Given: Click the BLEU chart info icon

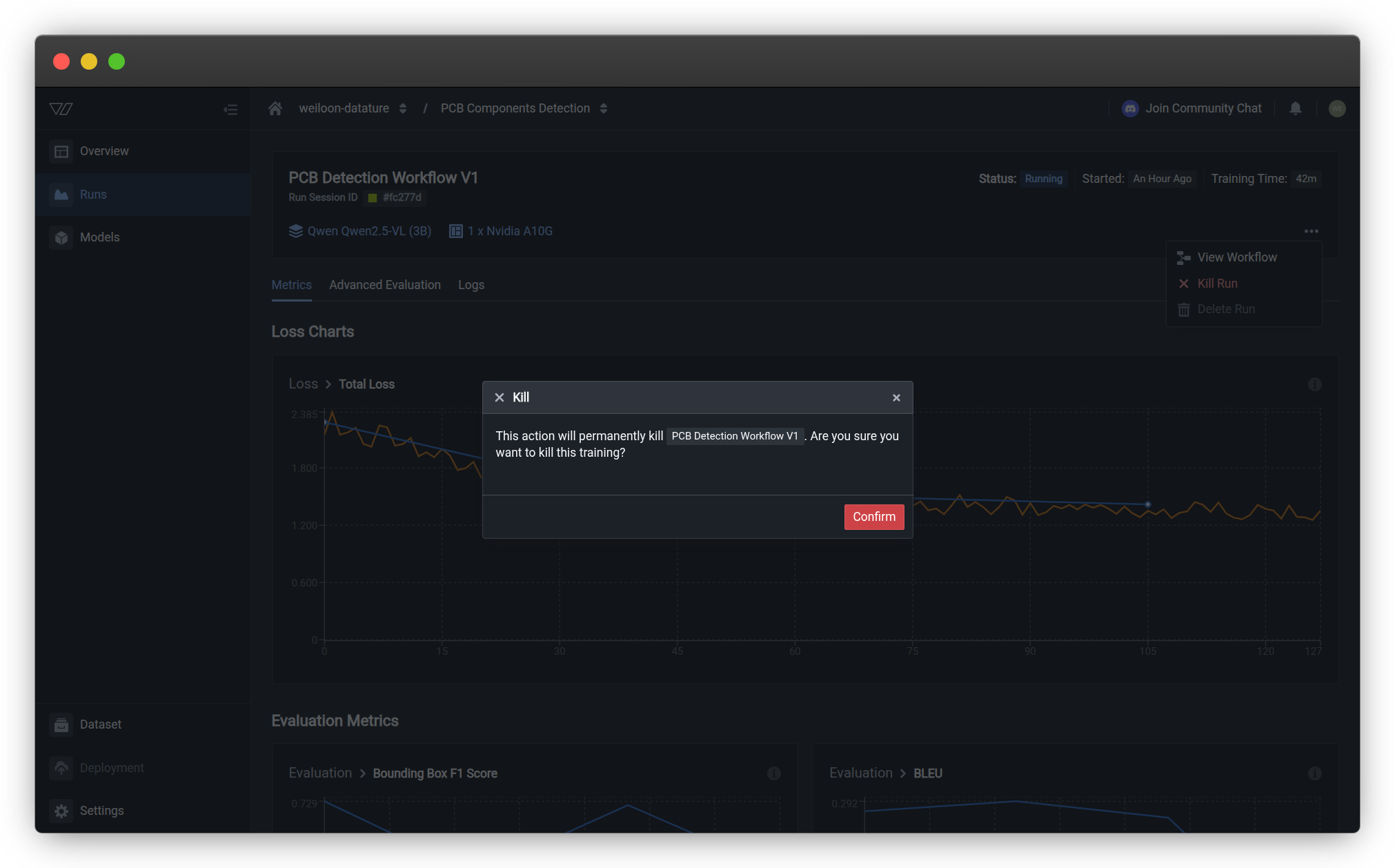Looking at the screenshot, I should tap(1314, 773).
